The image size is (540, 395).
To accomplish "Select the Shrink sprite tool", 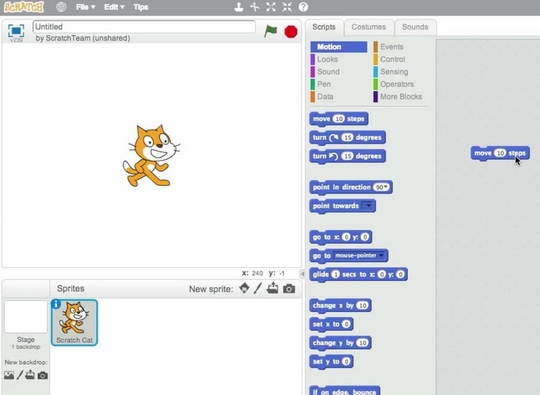I will pos(287,7).
